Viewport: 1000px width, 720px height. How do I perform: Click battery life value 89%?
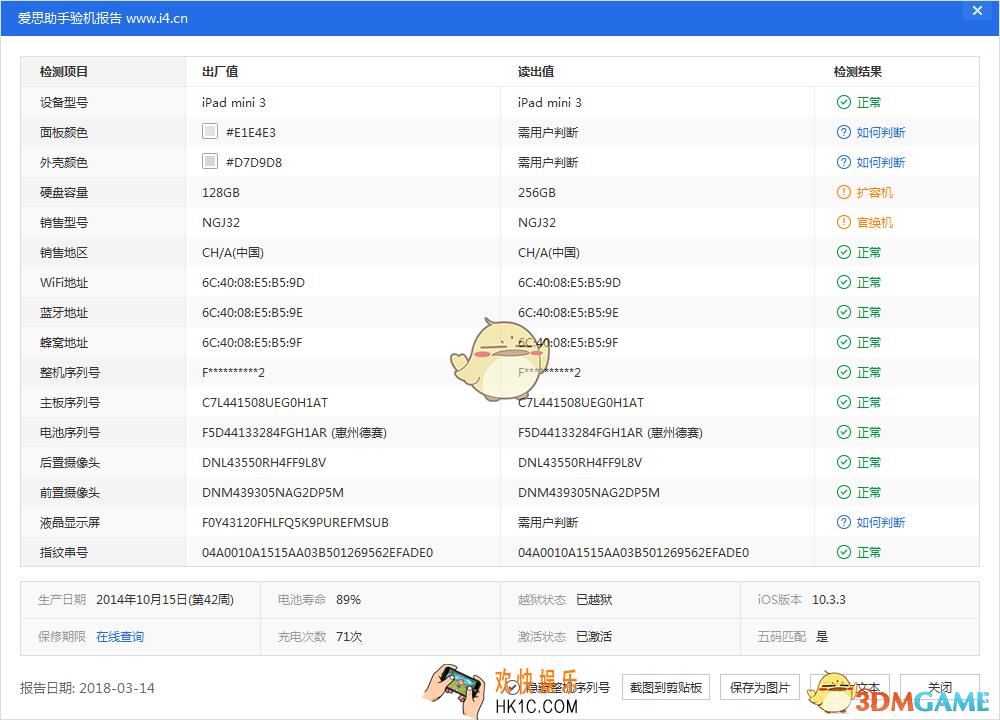coord(348,599)
